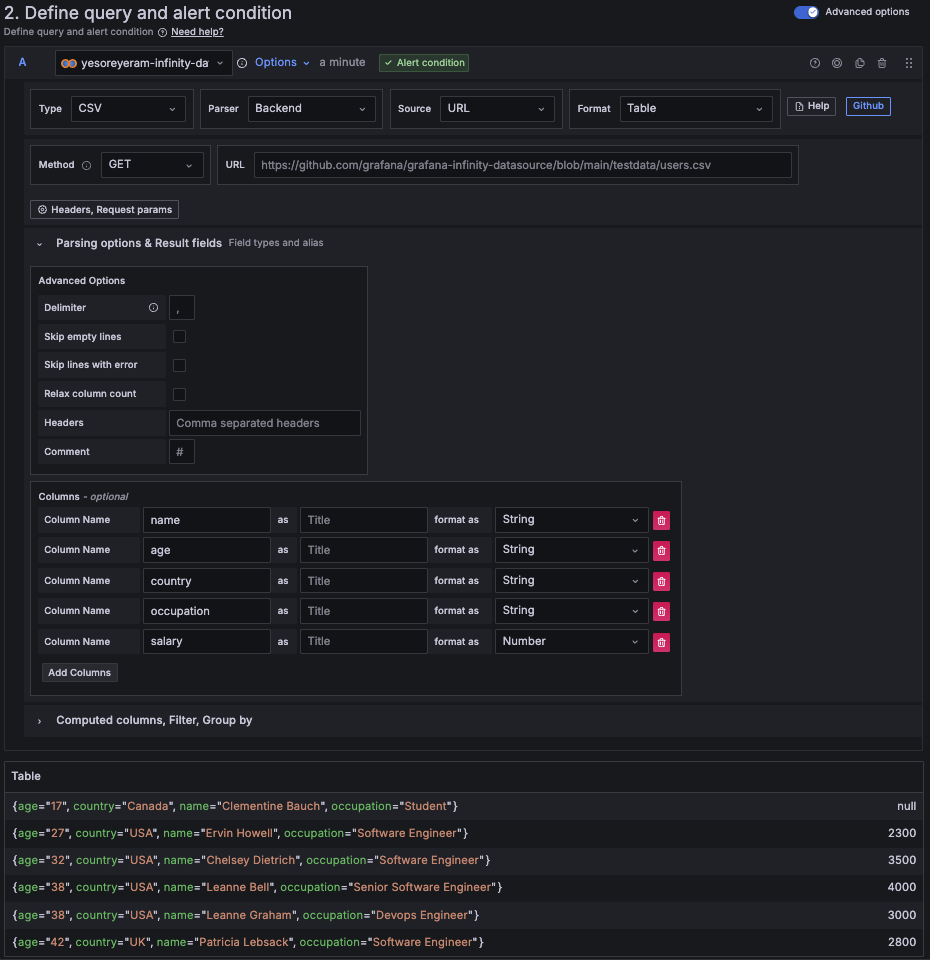
Task: Click the Github button
Action: click(x=868, y=106)
